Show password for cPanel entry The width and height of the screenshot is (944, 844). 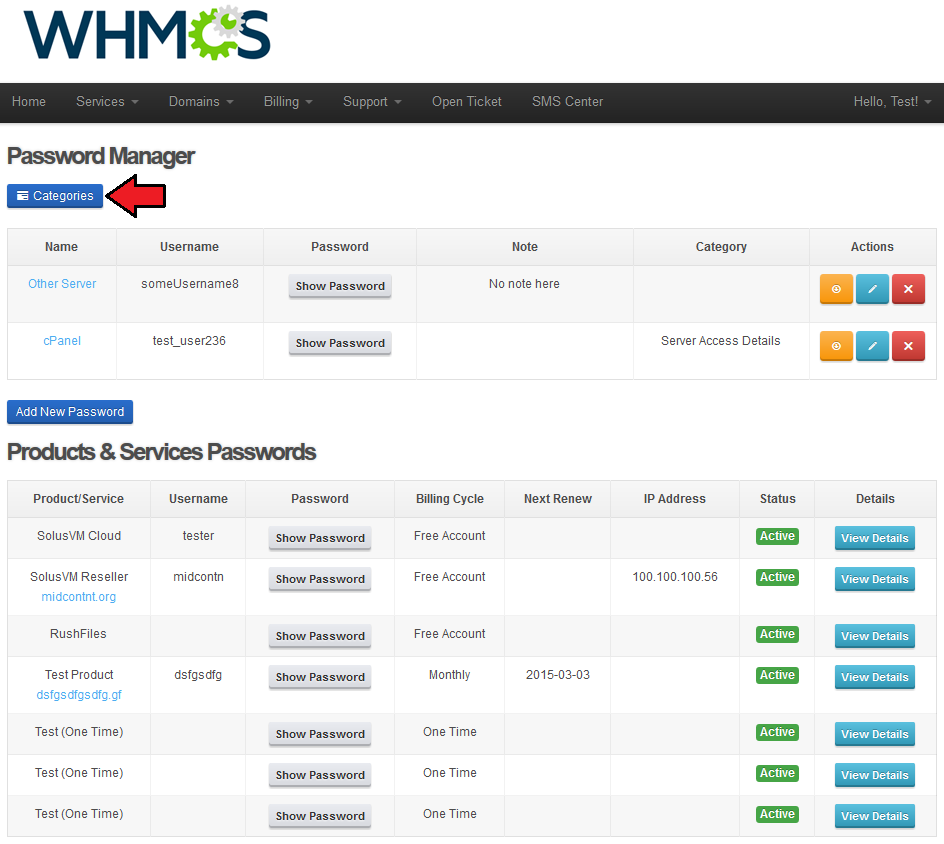[340, 343]
